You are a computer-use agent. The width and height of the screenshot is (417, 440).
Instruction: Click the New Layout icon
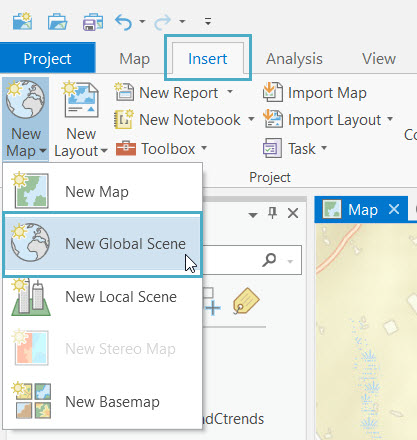(81, 99)
